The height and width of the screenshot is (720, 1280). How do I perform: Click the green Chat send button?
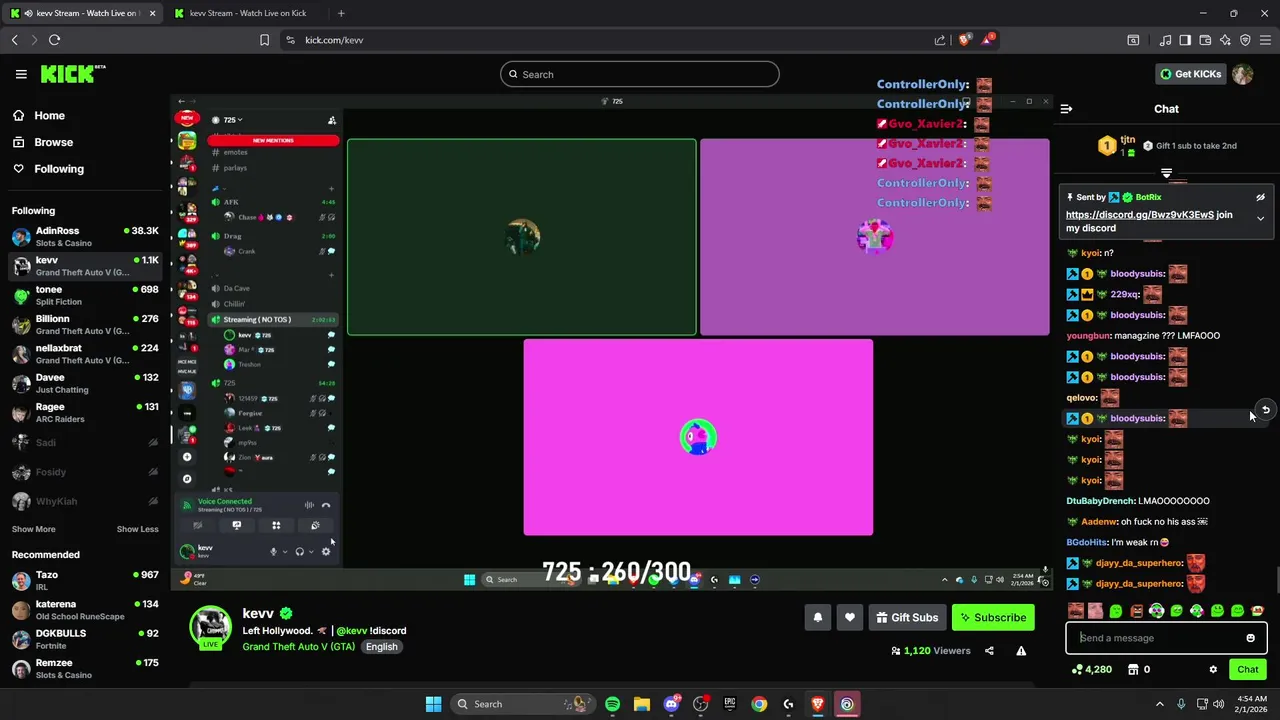[x=1248, y=669]
